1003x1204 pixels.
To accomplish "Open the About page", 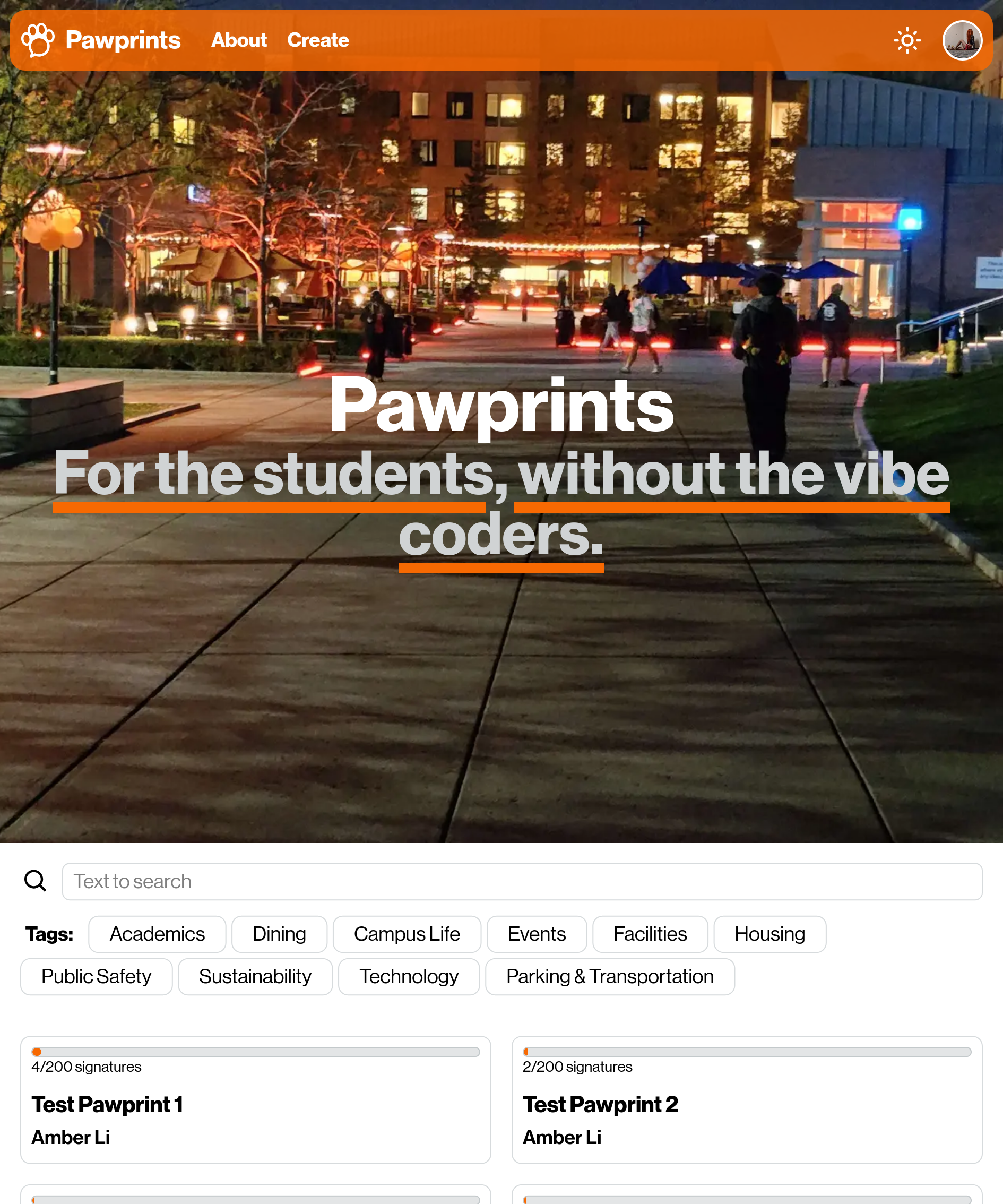I will pos(239,40).
